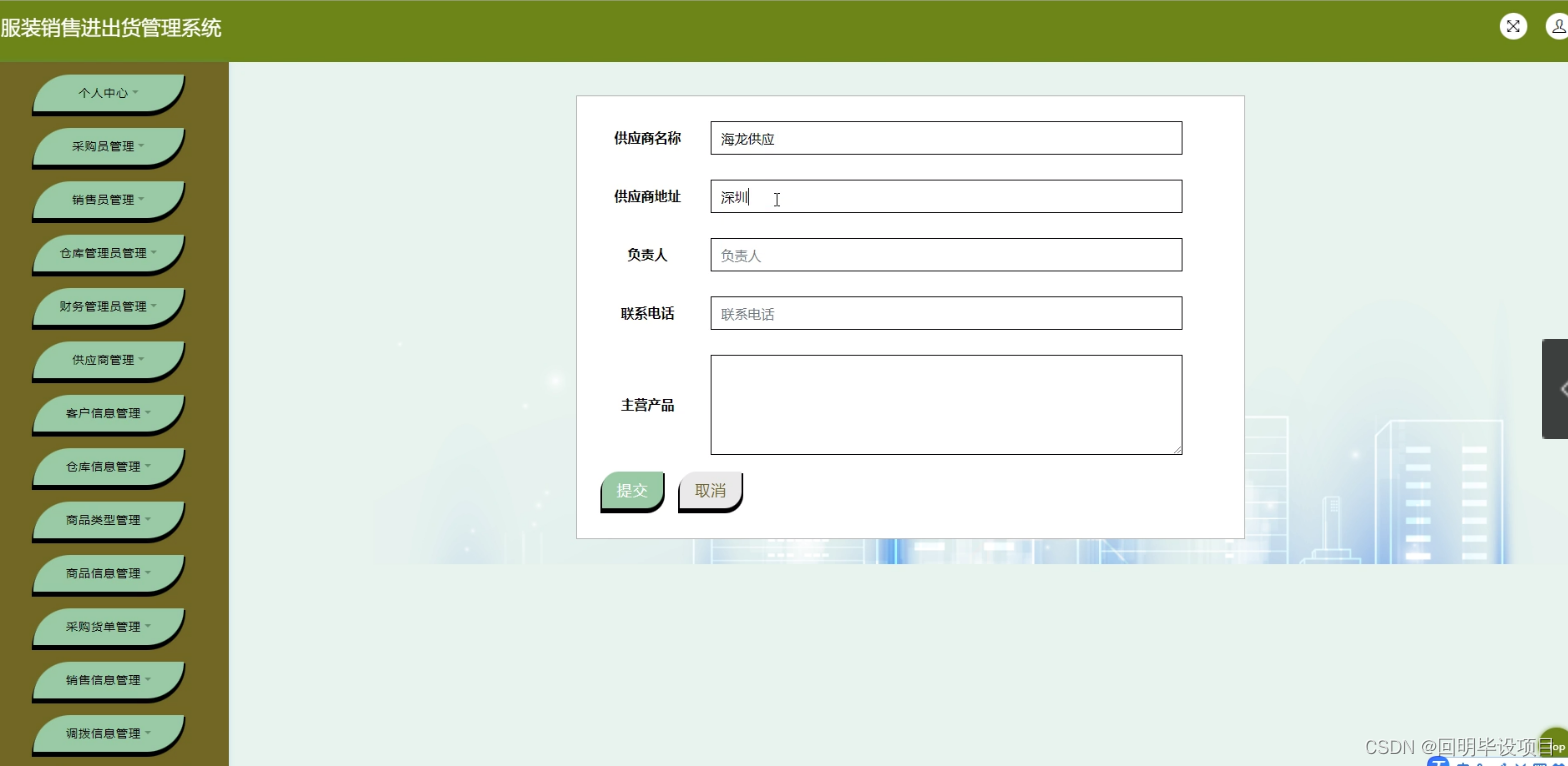The width and height of the screenshot is (1568, 766).
Task: Click the 主营产品 text area
Action: tap(946, 405)
